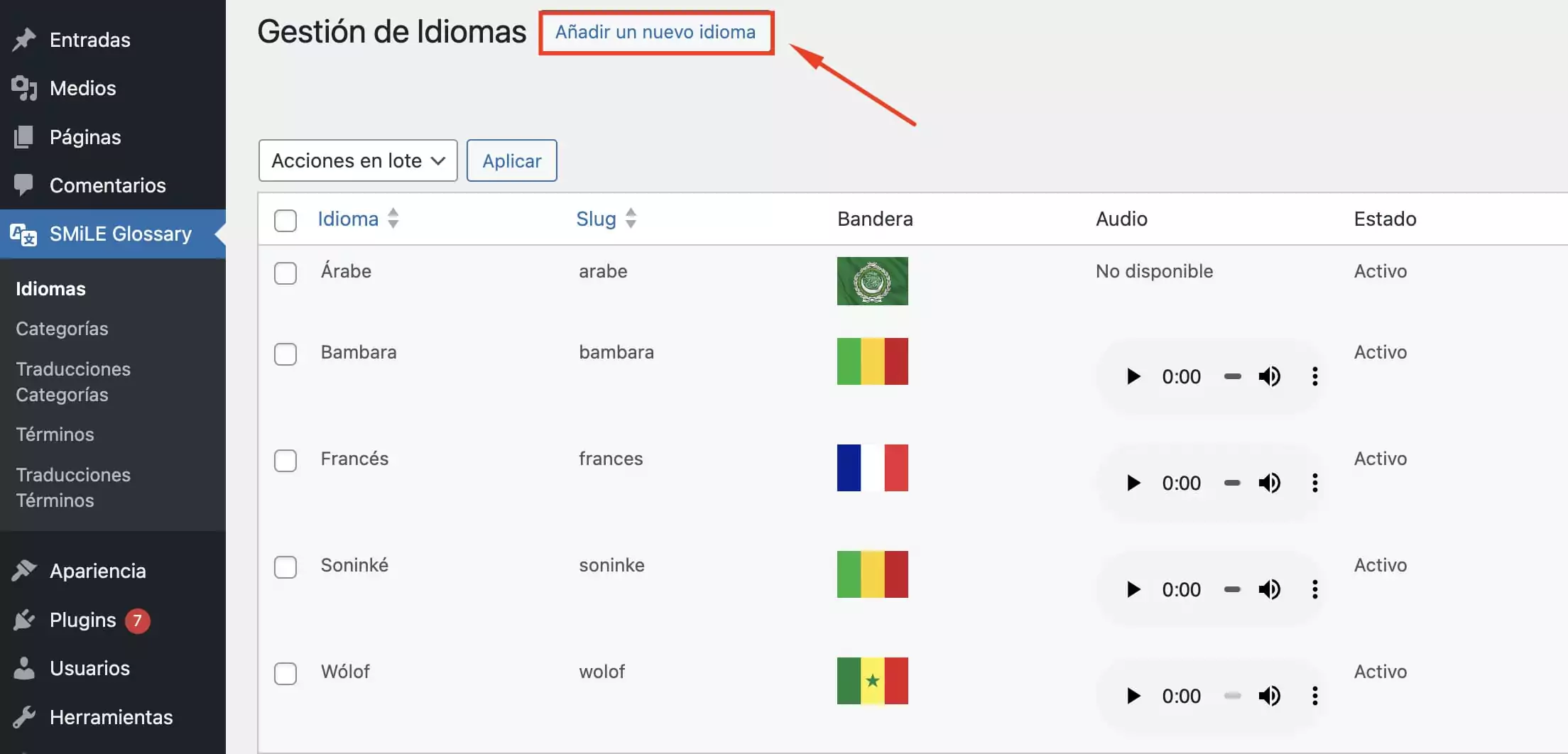Click the Herramientas wrench icon

[24, 717]
